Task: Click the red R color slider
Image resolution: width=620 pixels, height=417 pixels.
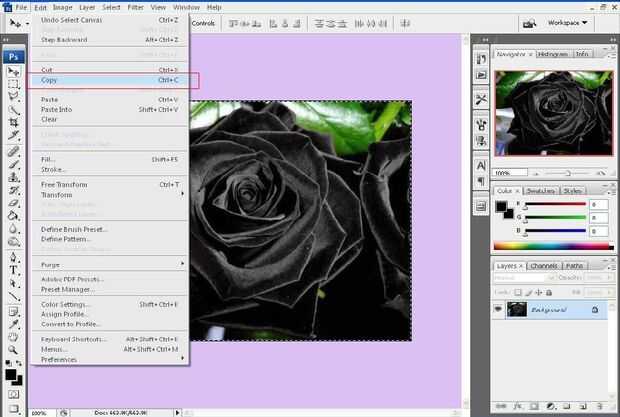Action: pos(555,204)
